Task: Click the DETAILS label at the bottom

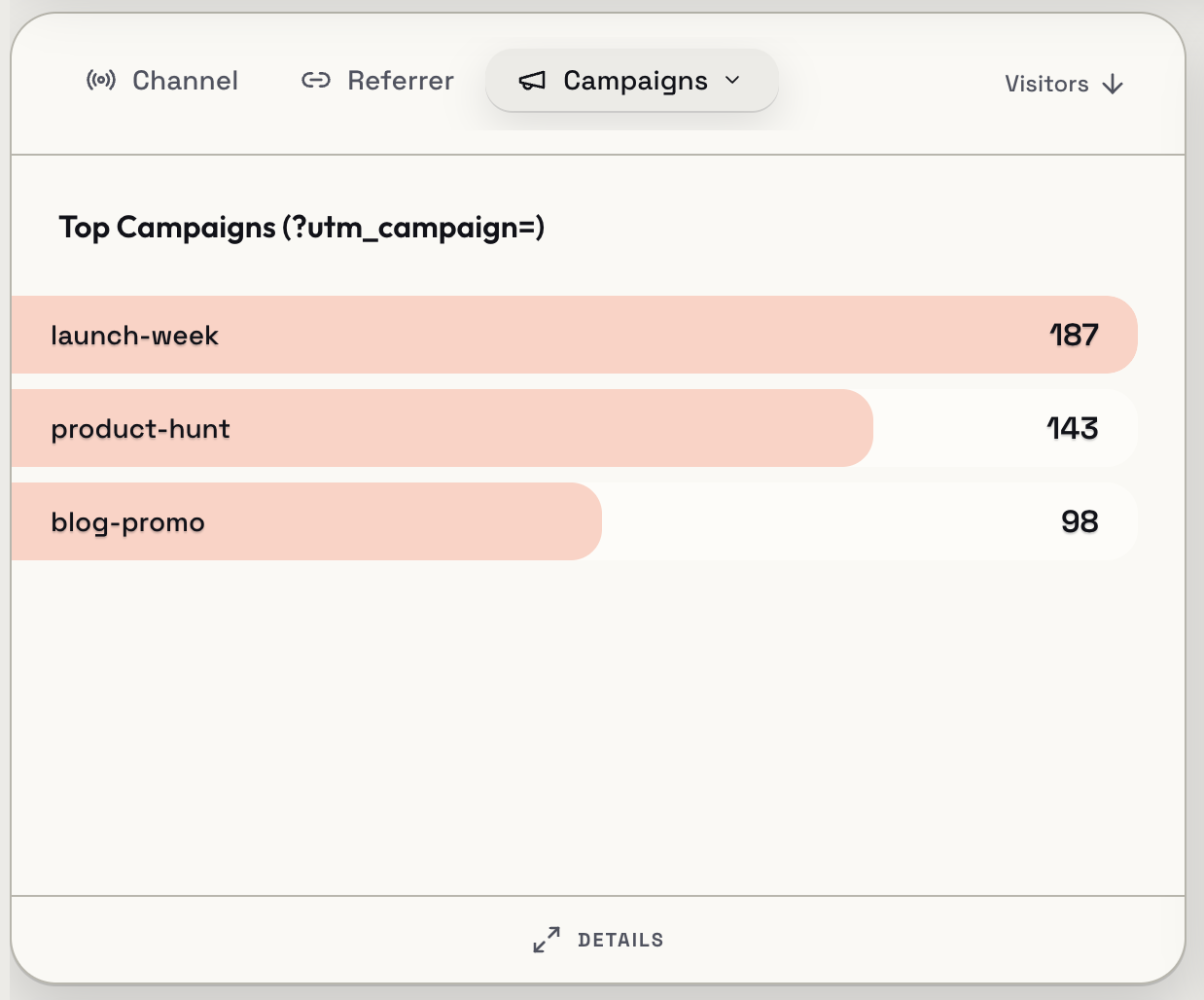Action: 620,940
